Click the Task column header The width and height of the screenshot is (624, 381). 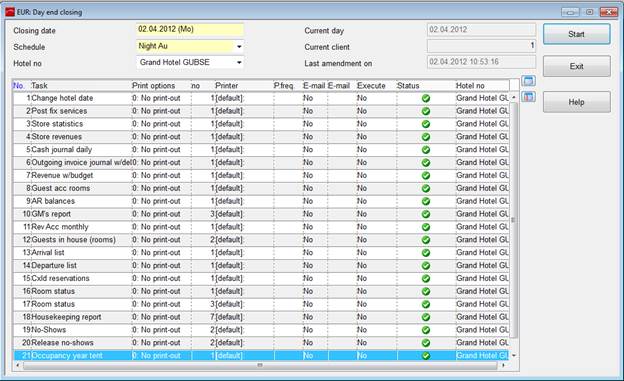(x=81, y=86)
